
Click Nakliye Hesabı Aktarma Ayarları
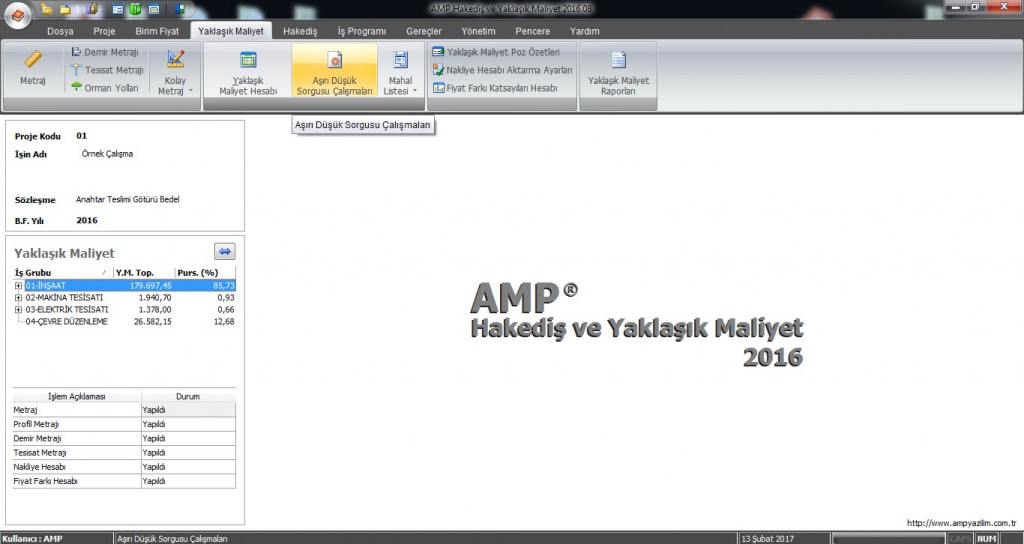[502, 70]
